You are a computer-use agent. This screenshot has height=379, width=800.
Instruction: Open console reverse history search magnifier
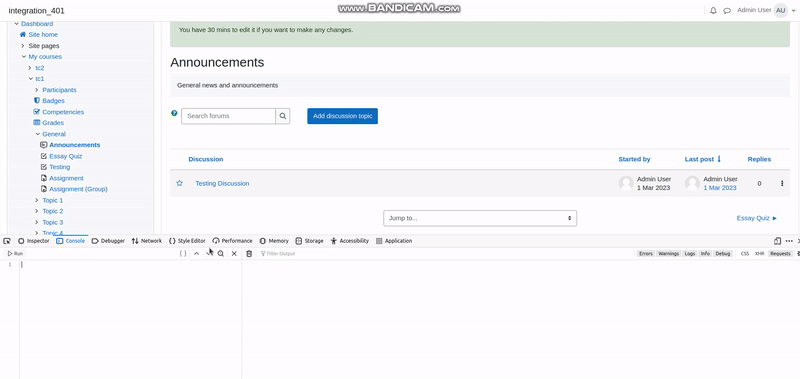click(x=221, y=254)
